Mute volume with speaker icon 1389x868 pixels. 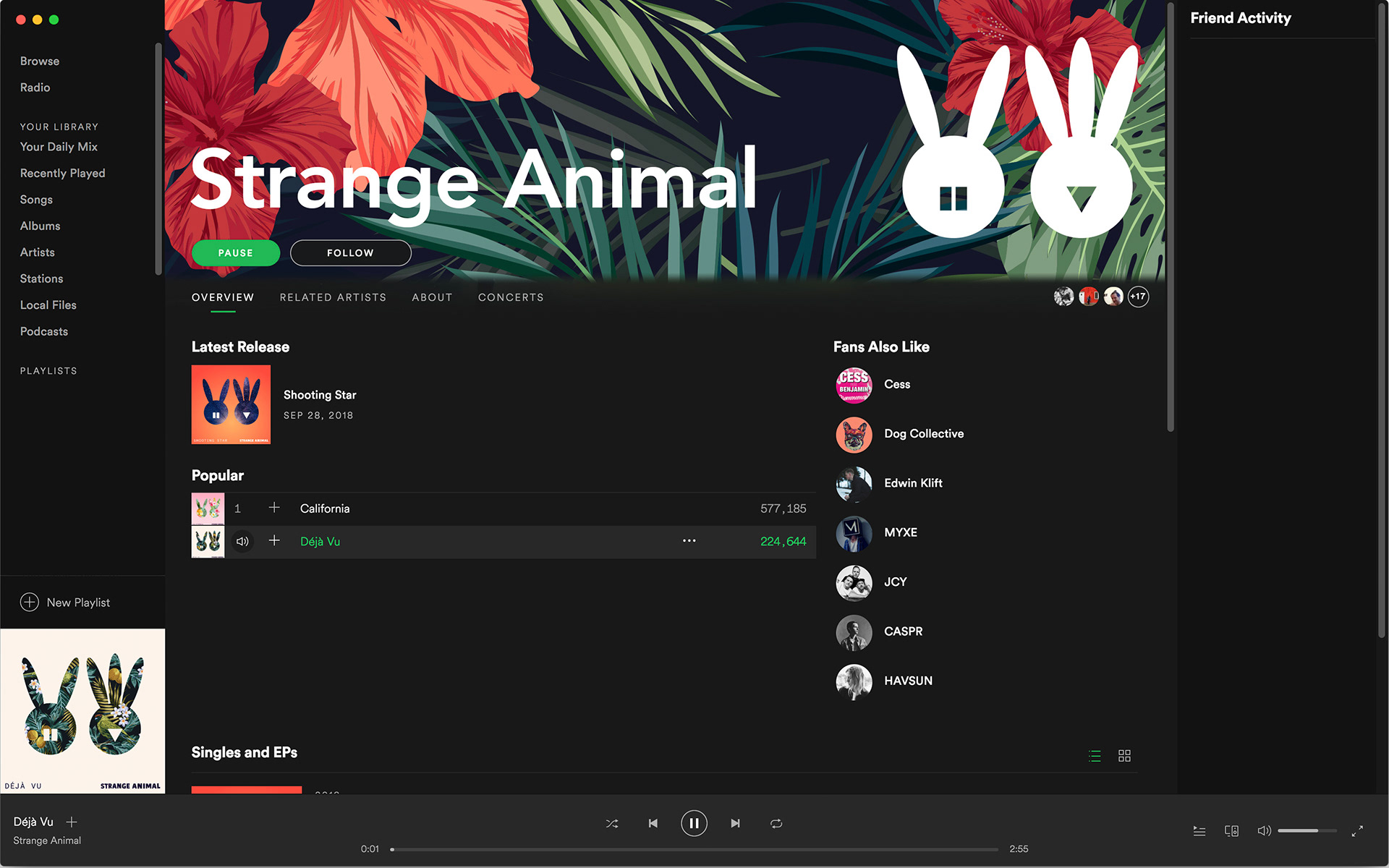click(1264, 831)
